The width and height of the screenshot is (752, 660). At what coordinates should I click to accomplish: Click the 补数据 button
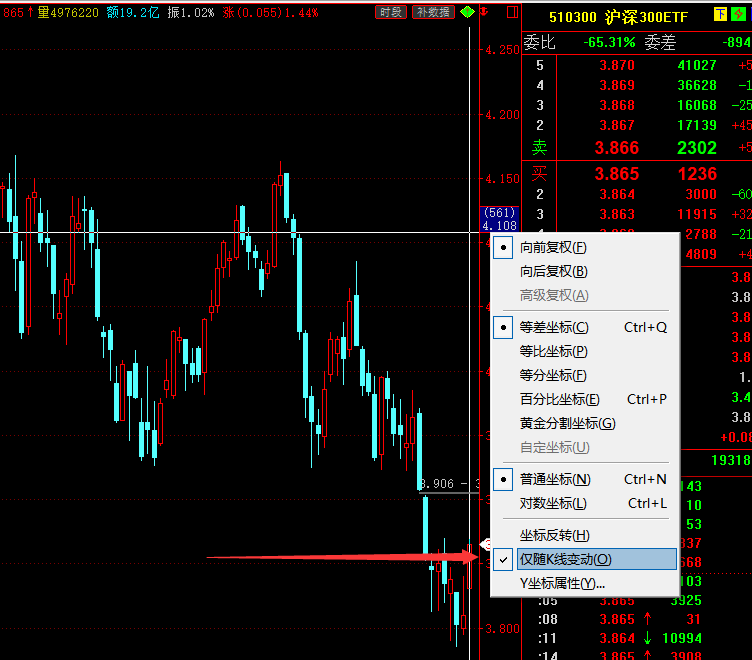[433, 12]
